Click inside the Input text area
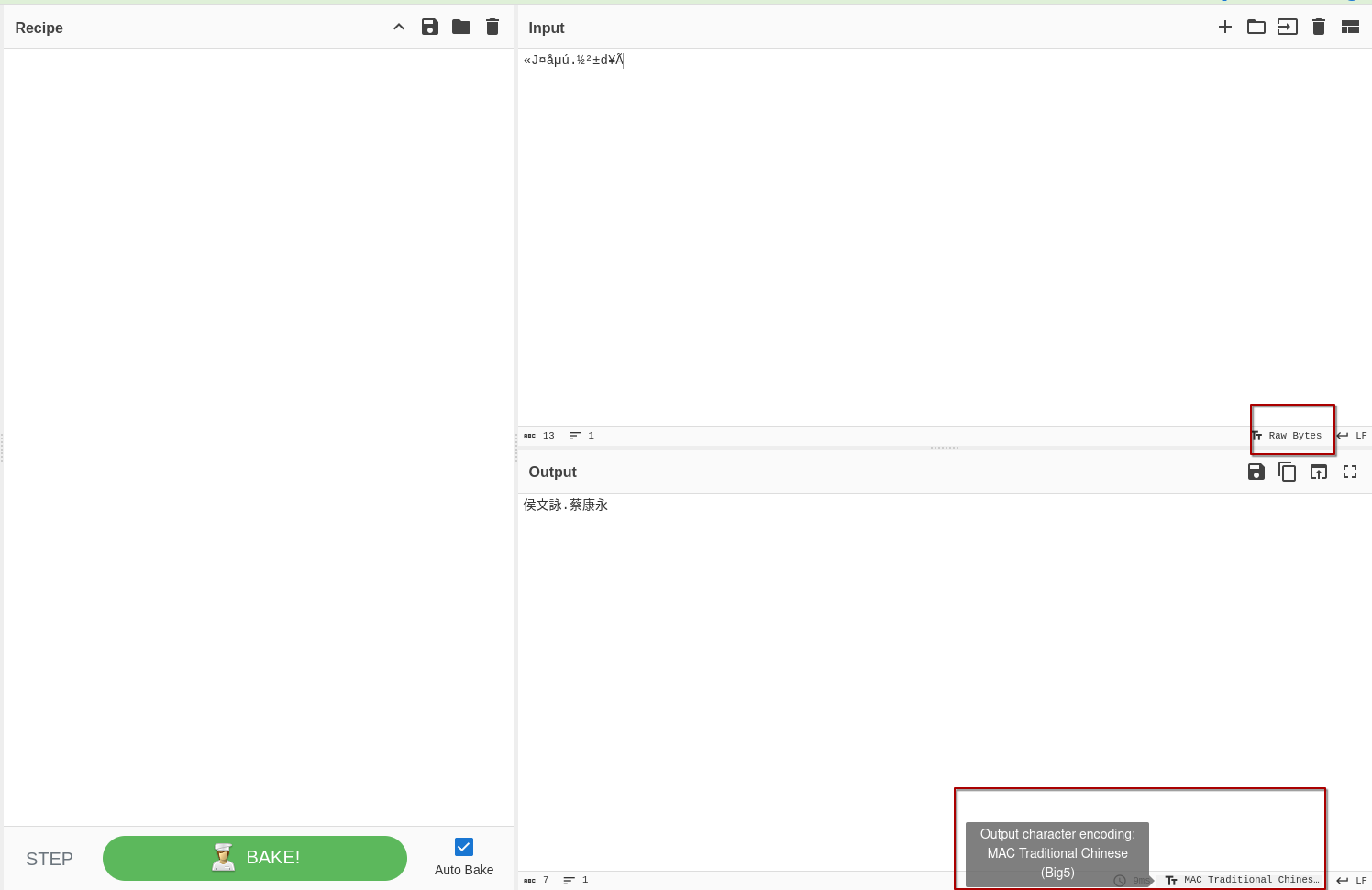 coord(917,229)
